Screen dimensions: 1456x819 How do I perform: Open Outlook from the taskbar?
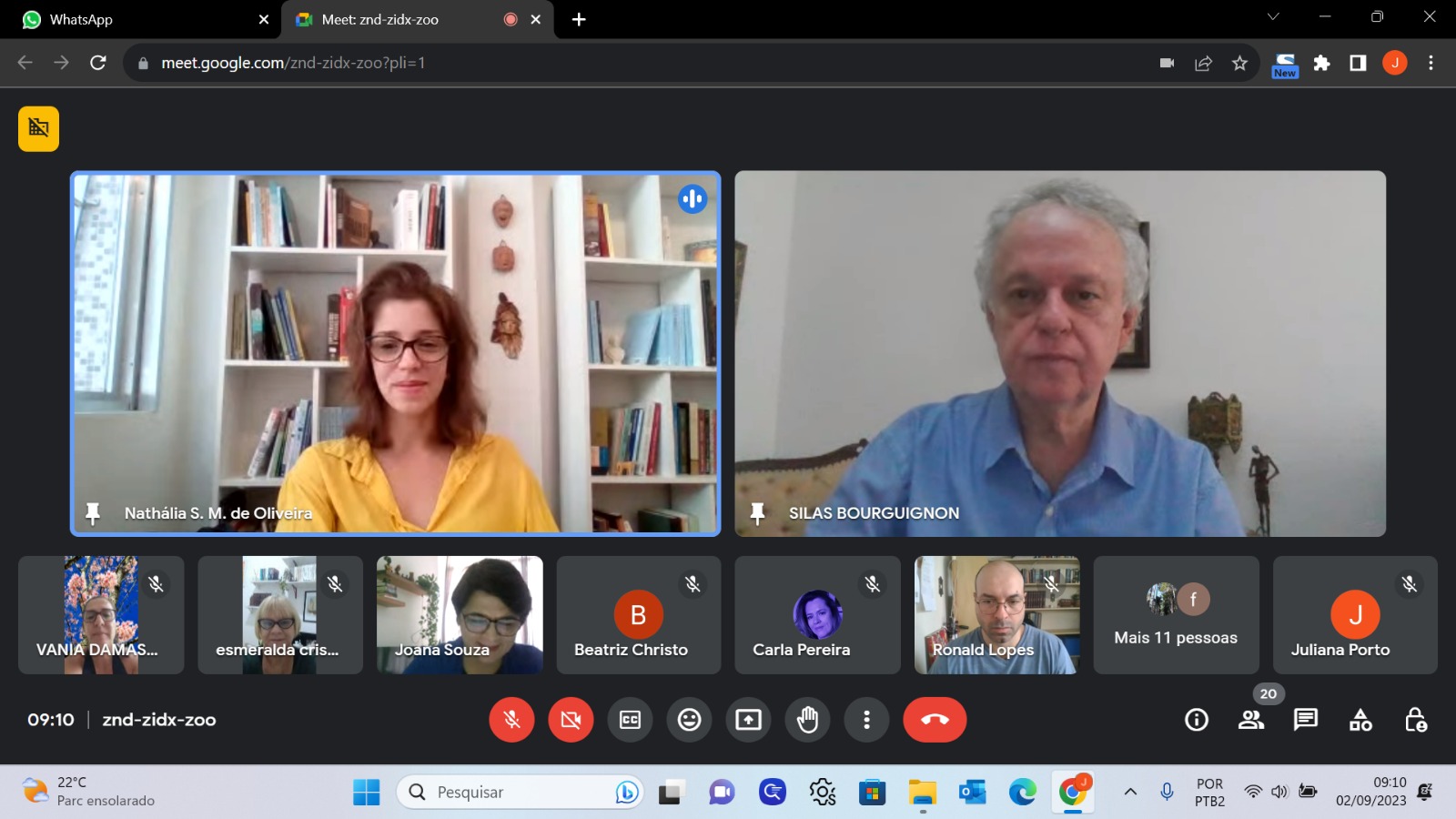coord(972,793)
